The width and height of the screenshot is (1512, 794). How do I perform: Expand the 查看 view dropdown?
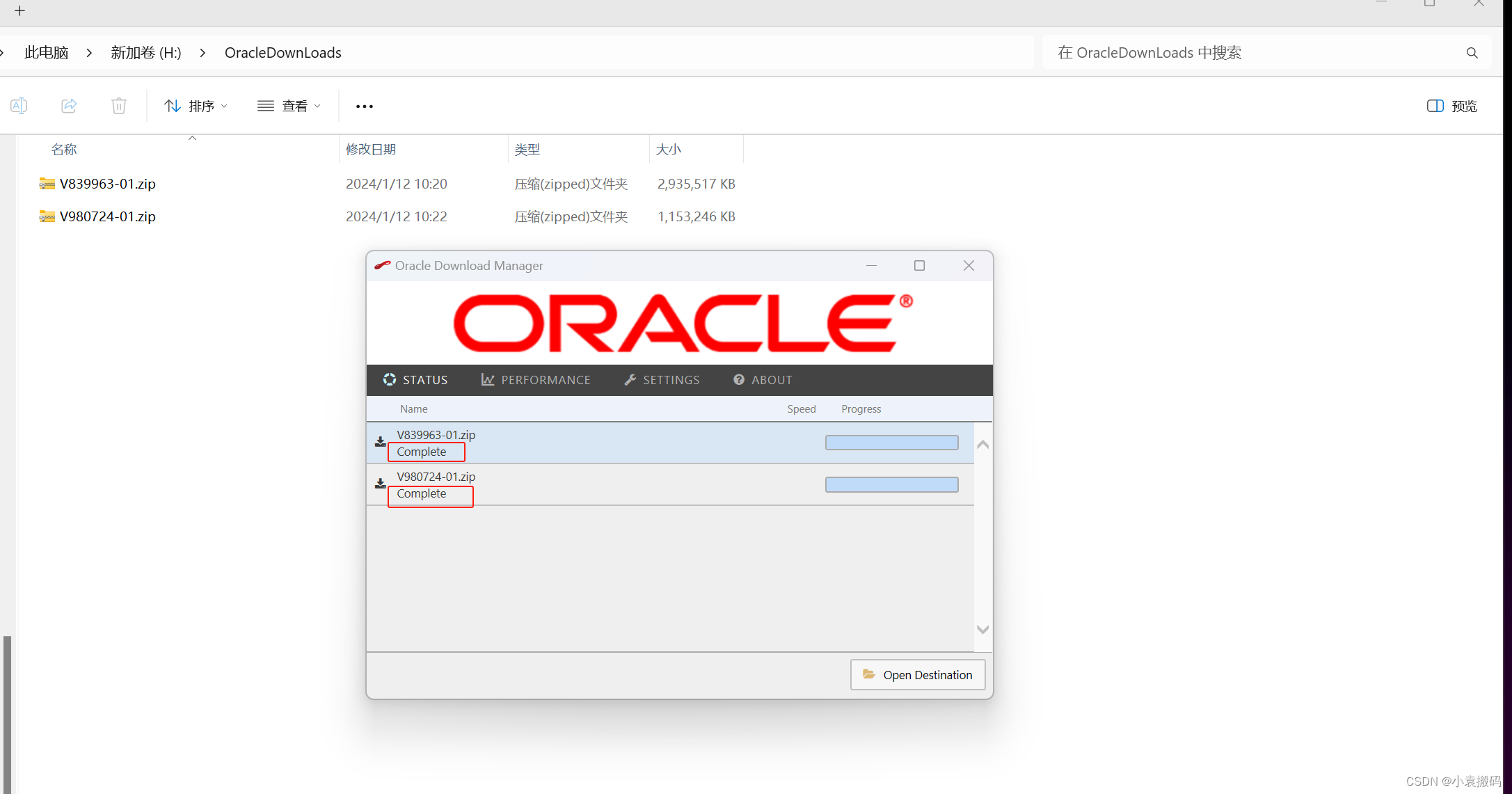click(288, 106)
